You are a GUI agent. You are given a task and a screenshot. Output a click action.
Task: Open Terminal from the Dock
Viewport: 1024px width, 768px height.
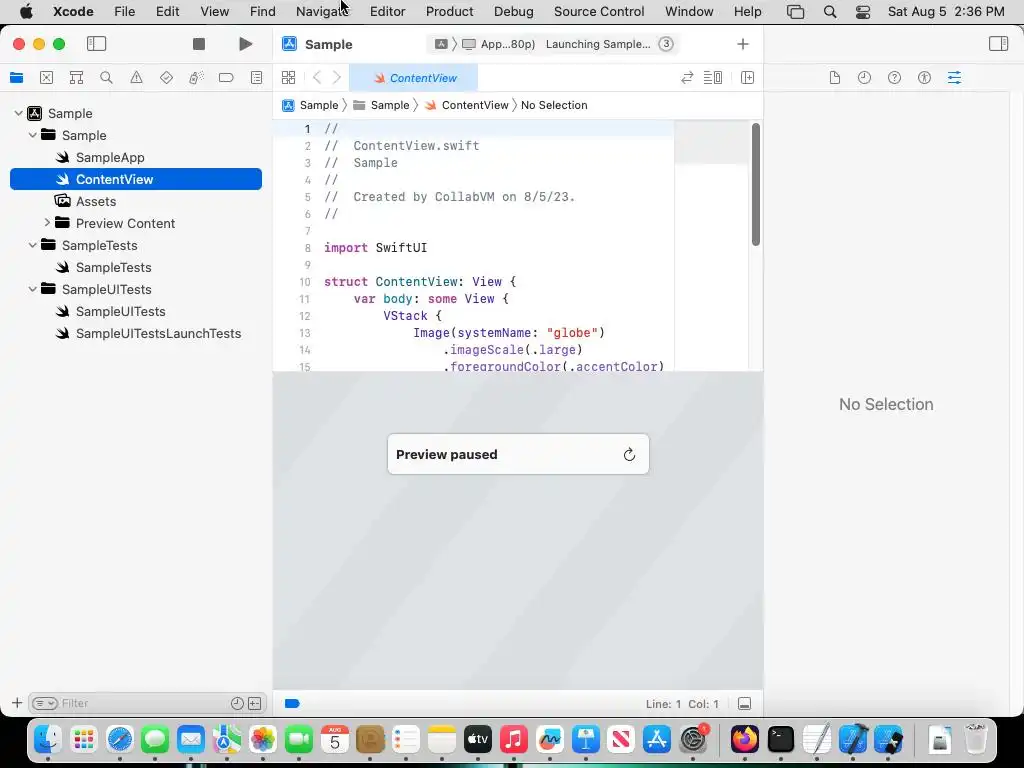coord(780,739)
